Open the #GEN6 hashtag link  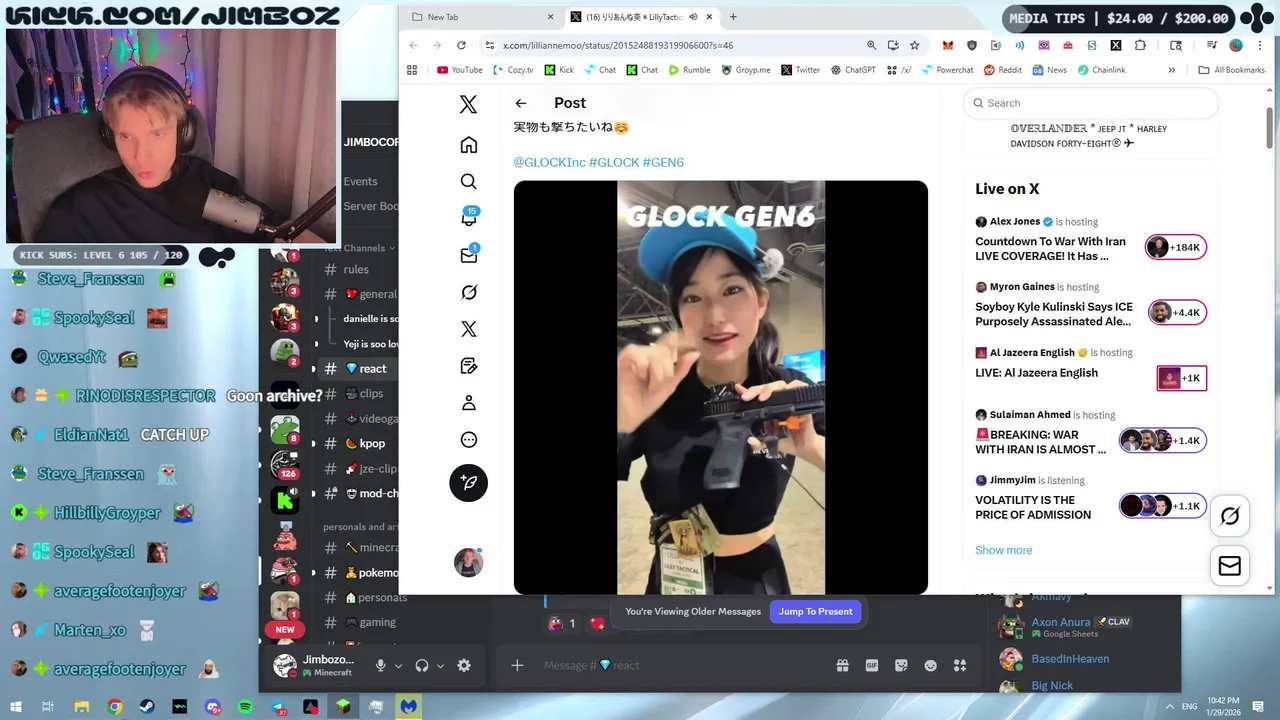point(663,162)
